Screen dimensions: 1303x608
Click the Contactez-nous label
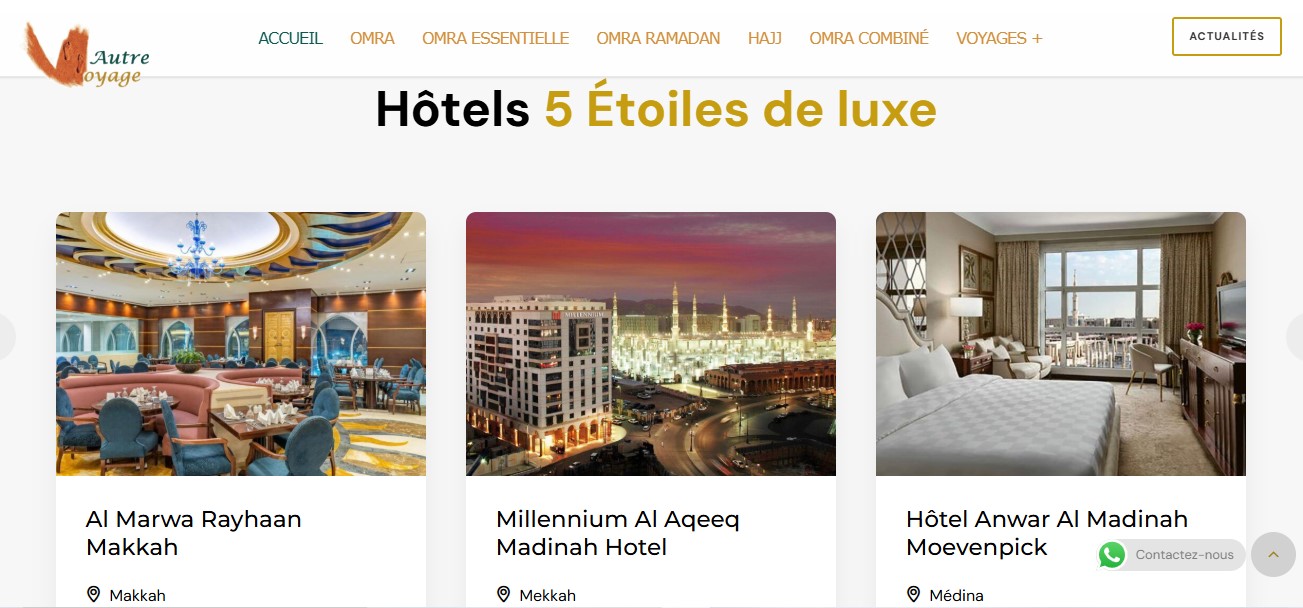1184,555
